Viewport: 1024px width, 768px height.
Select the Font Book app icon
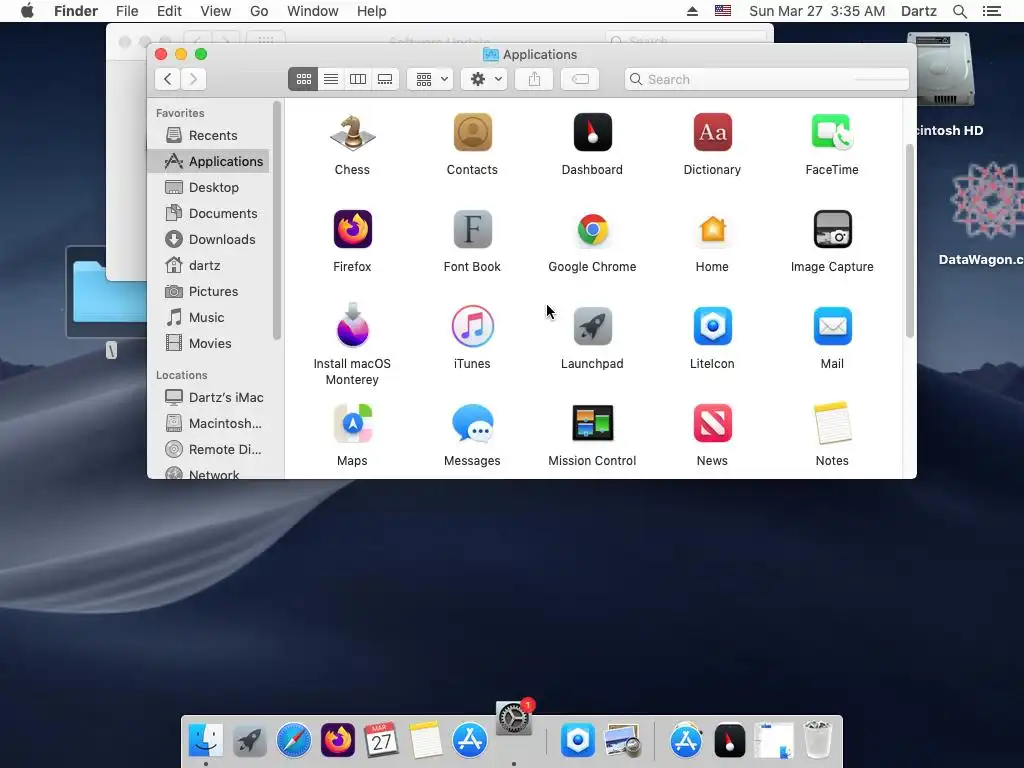(472, 229)
